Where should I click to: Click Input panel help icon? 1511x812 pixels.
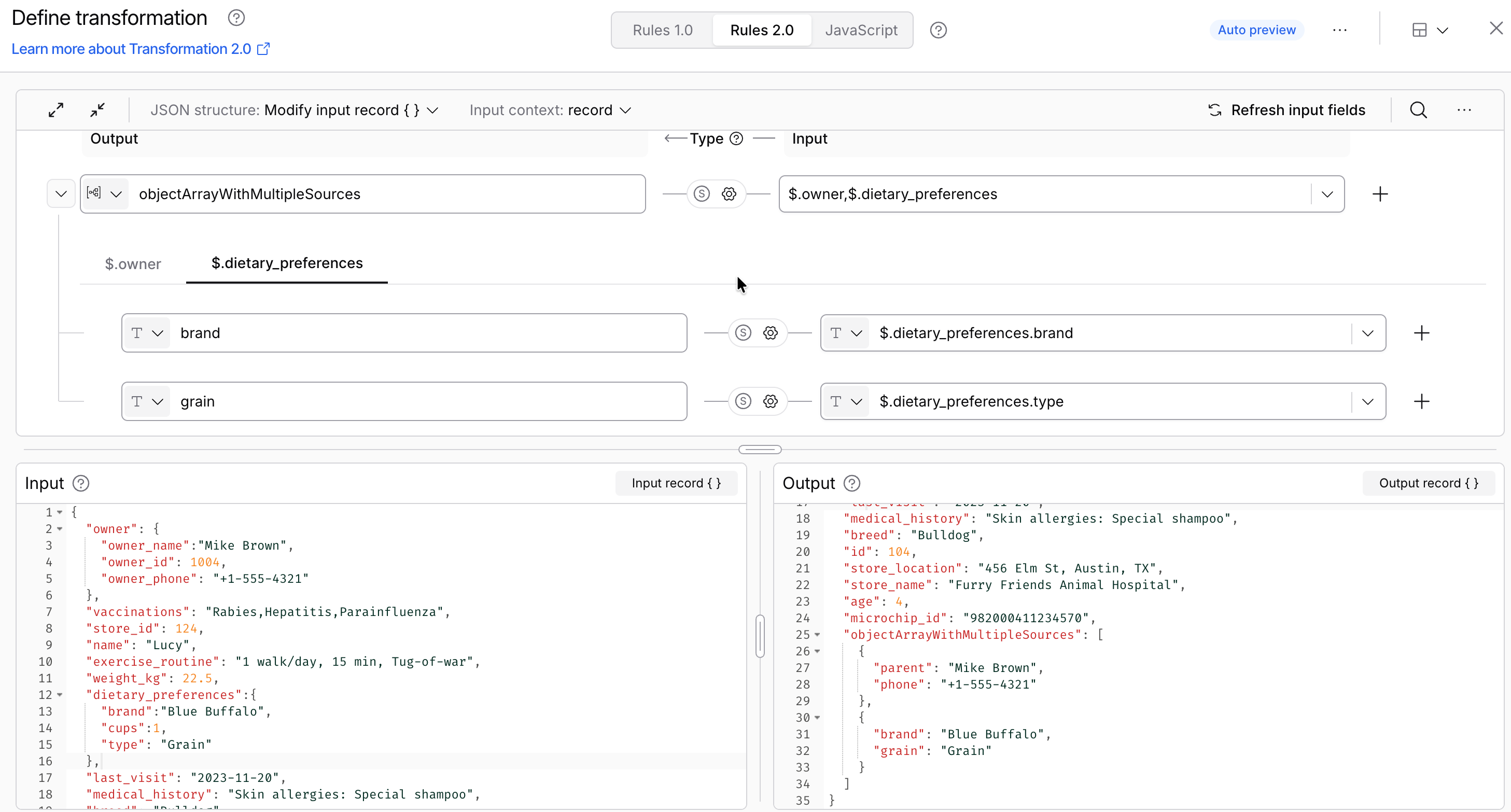81,483
